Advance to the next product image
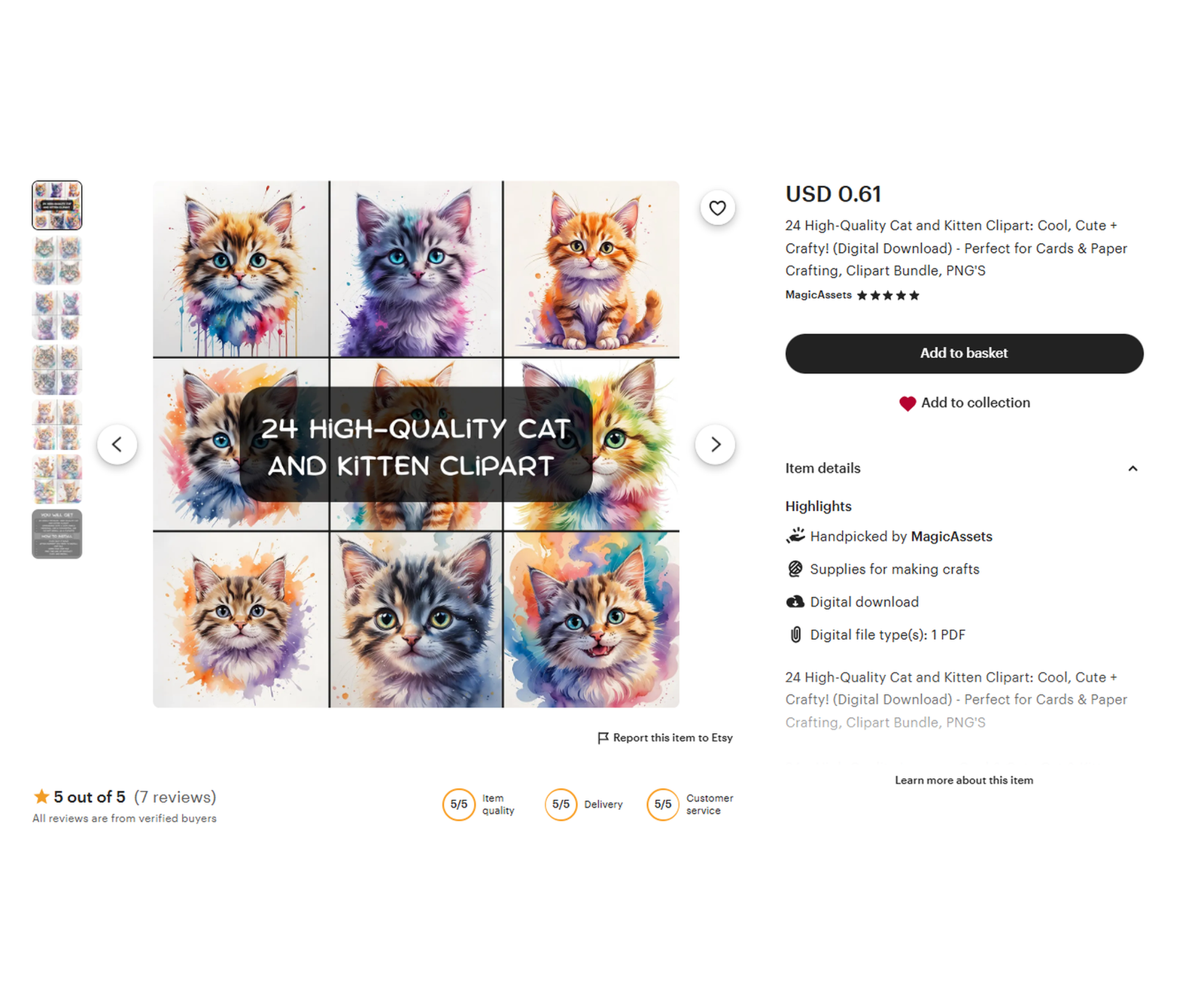This screenshot has height=986, width=1204. pyautogui.click(x=715, y=444)
